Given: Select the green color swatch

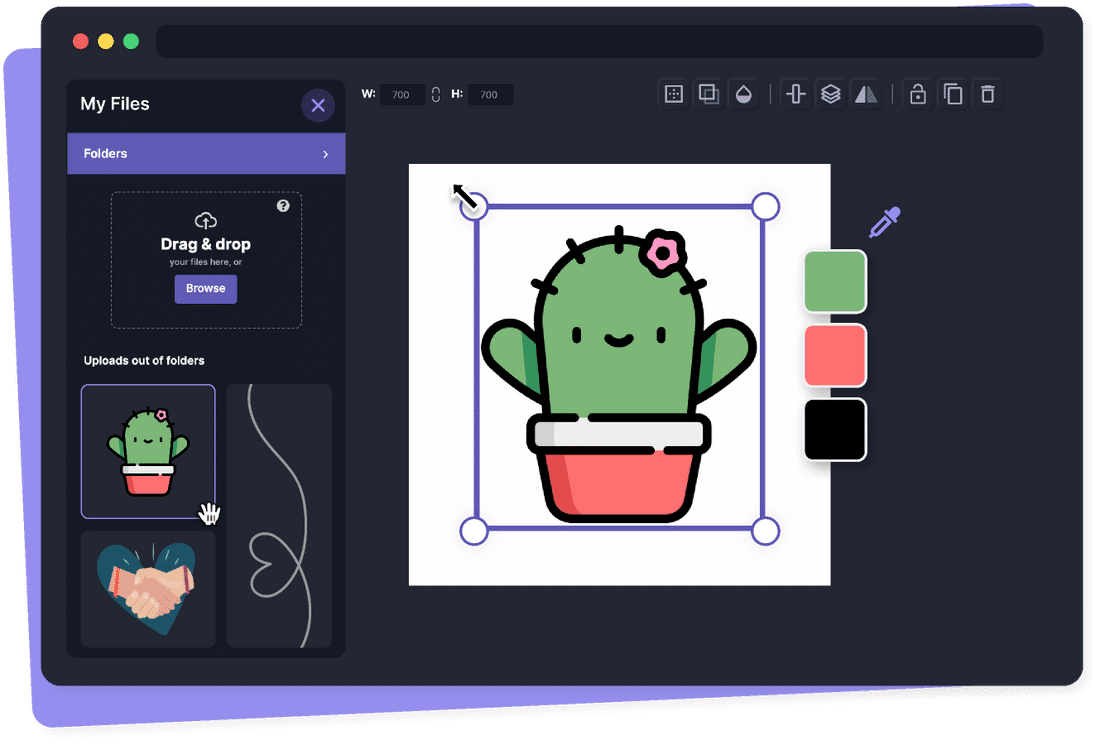Looking at the screenshot, I should pos(835,281).
